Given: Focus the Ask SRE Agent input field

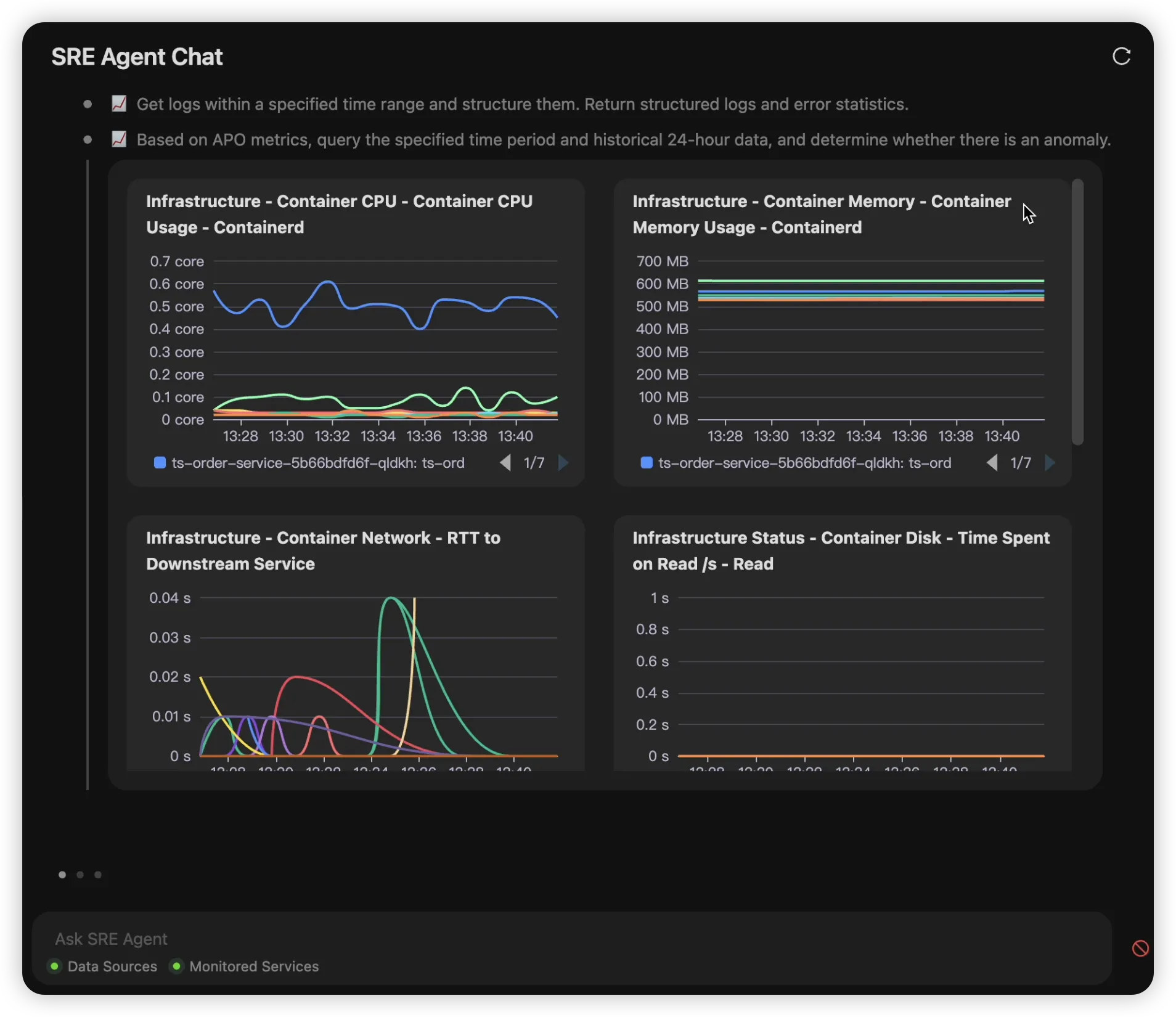Looking at the screenshot, I should click(x=555, y=939).
